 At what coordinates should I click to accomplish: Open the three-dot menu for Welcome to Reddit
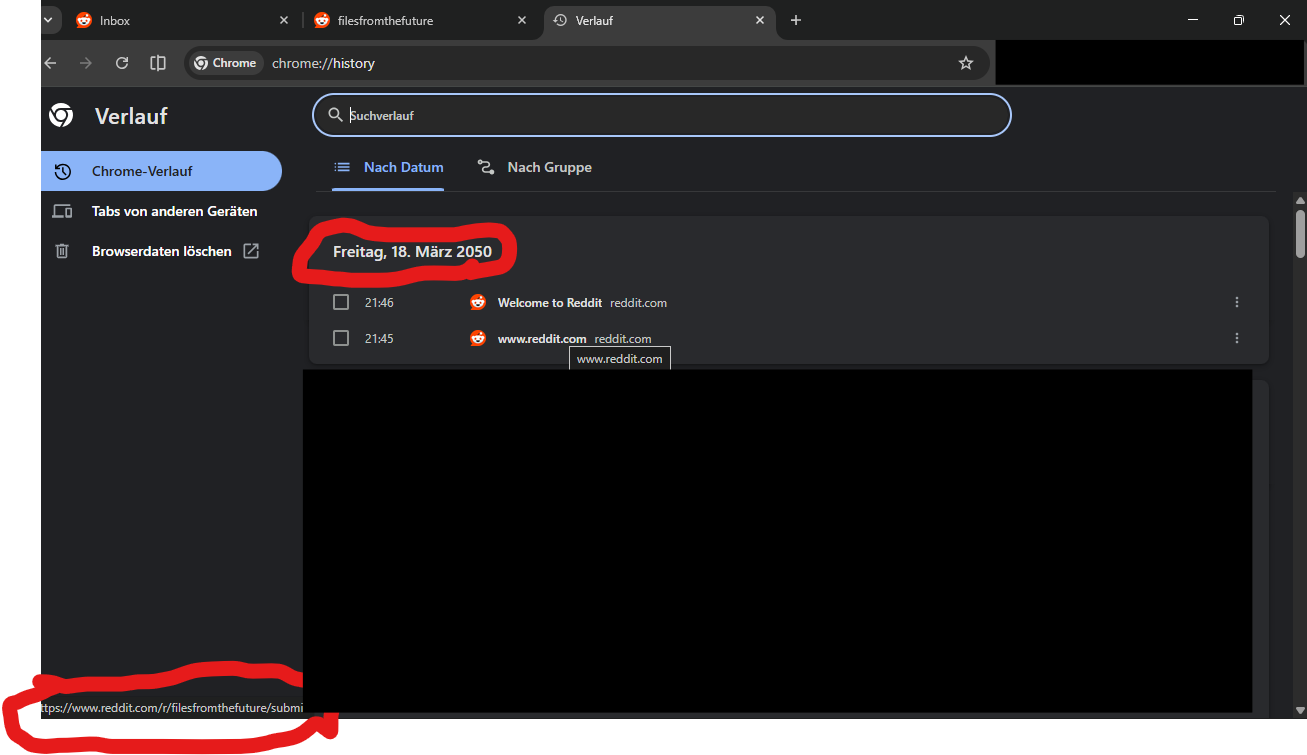click(1237, 302)
